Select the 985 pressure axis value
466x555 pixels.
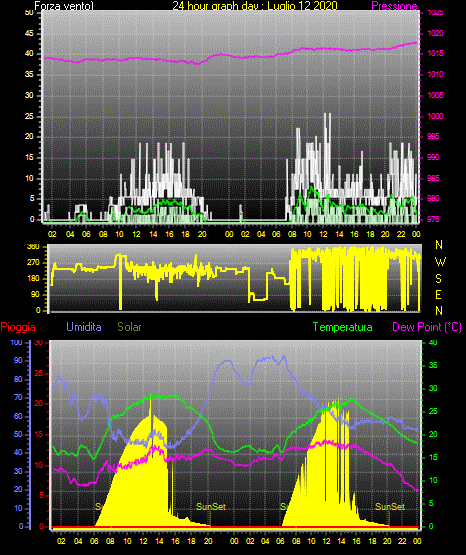(433, 178)
